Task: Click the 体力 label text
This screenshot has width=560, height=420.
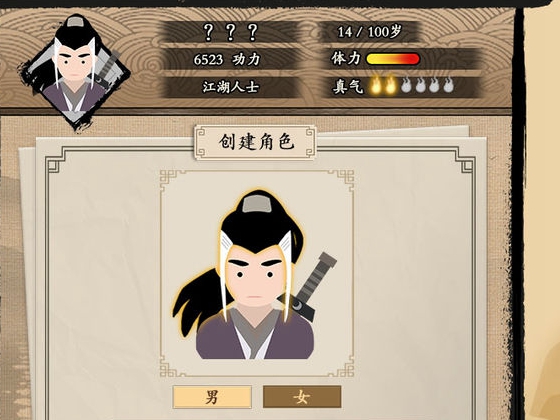Action: tap(346, 59)
